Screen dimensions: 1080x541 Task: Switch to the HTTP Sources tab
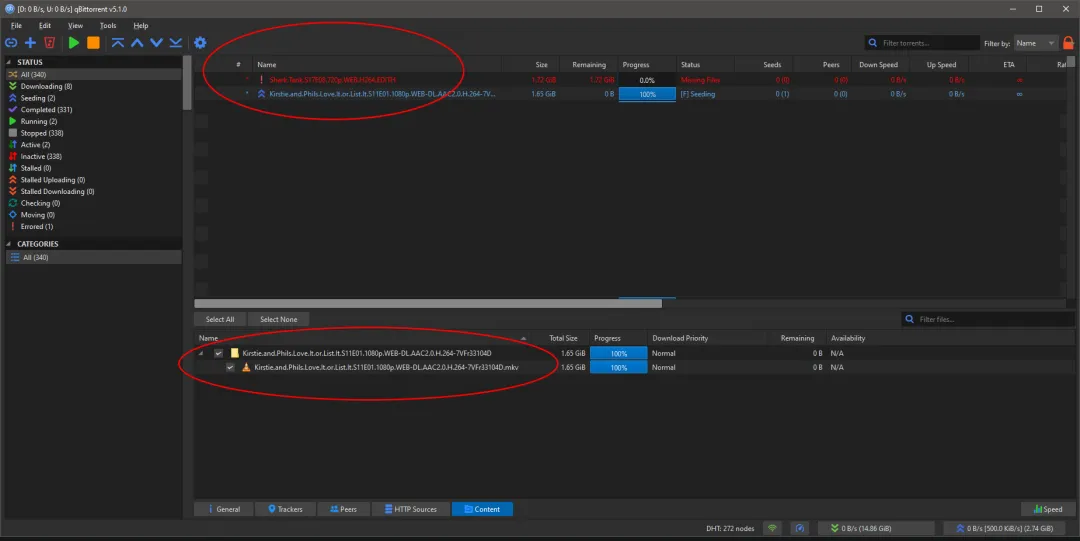[411, 509]
